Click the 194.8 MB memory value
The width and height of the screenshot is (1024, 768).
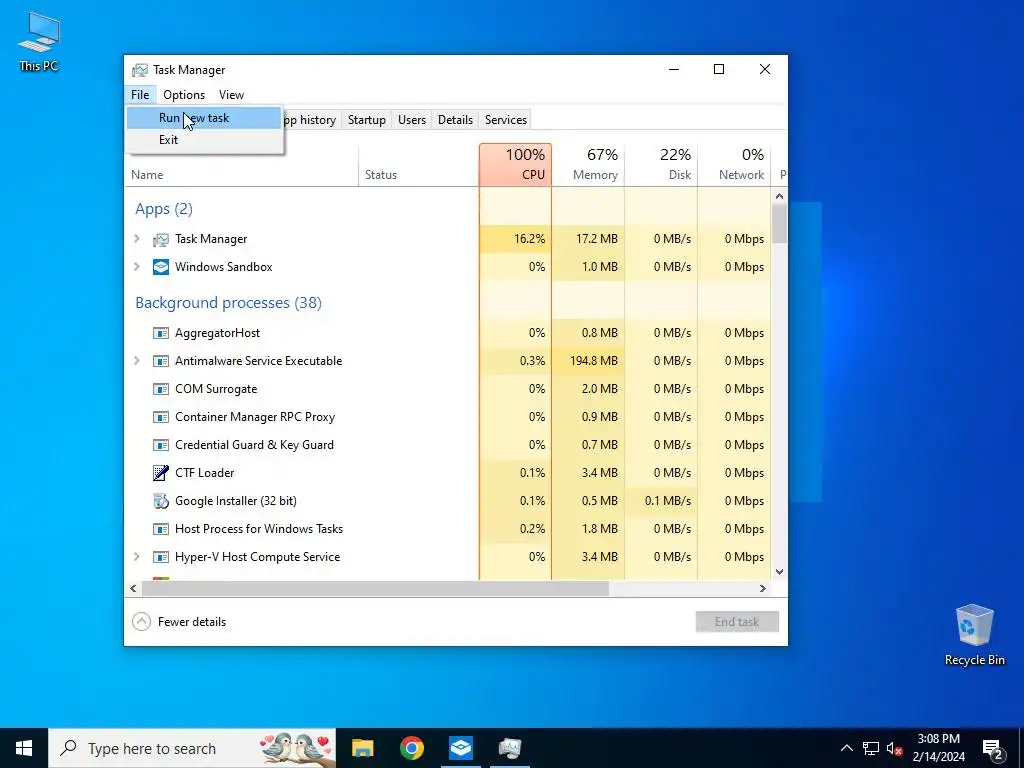pyautogui.click(x=594, y=360)
